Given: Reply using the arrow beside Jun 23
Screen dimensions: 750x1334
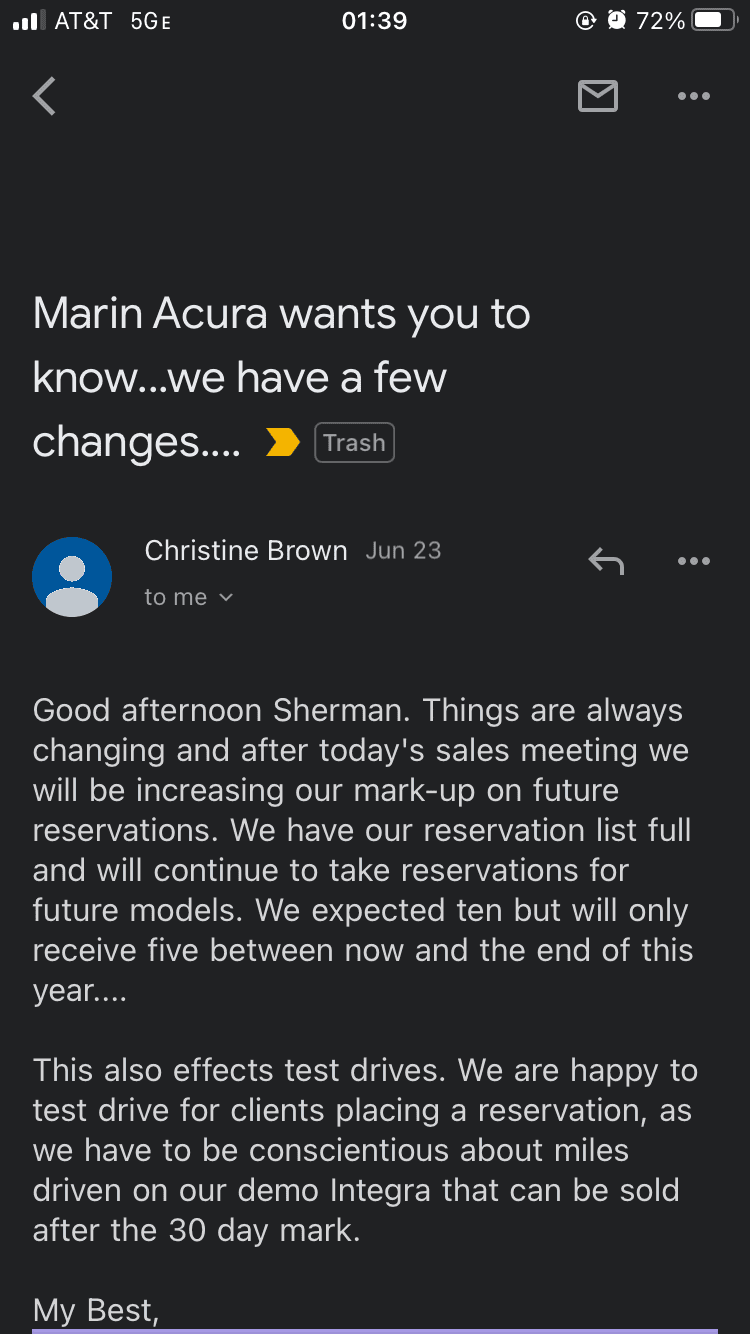Looking at the screenshot, I should [606, 561].
